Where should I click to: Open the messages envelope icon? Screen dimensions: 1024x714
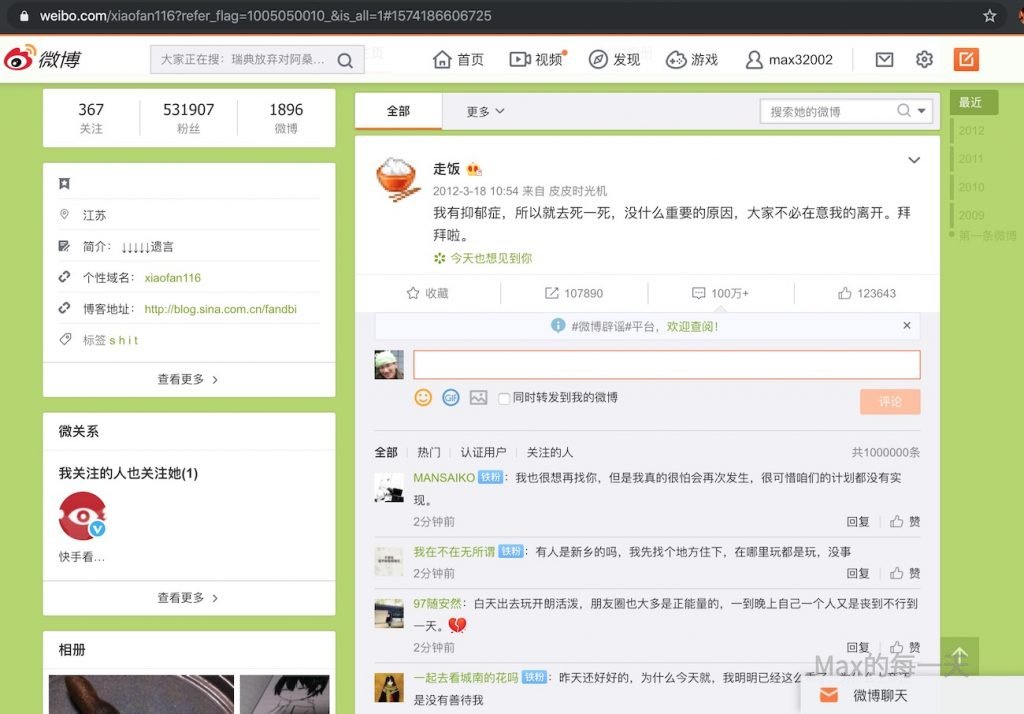tap(884, 59)
